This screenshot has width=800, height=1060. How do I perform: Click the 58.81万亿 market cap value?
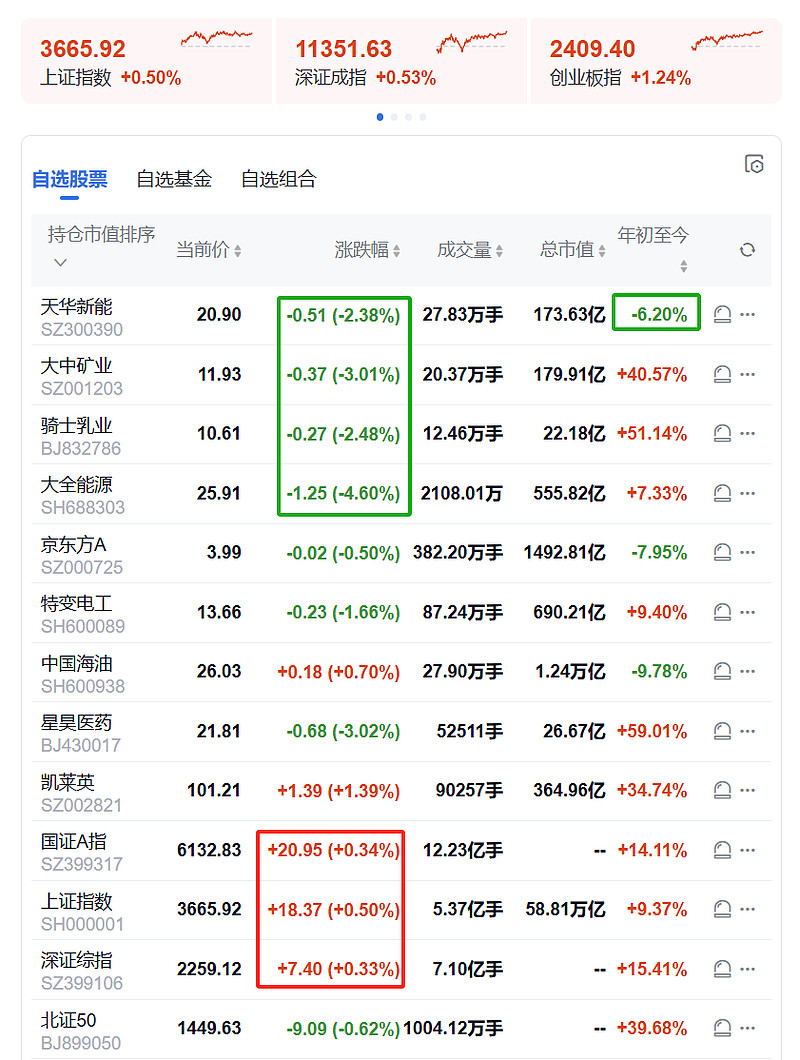pyautogui.click(x=565, y=910)
